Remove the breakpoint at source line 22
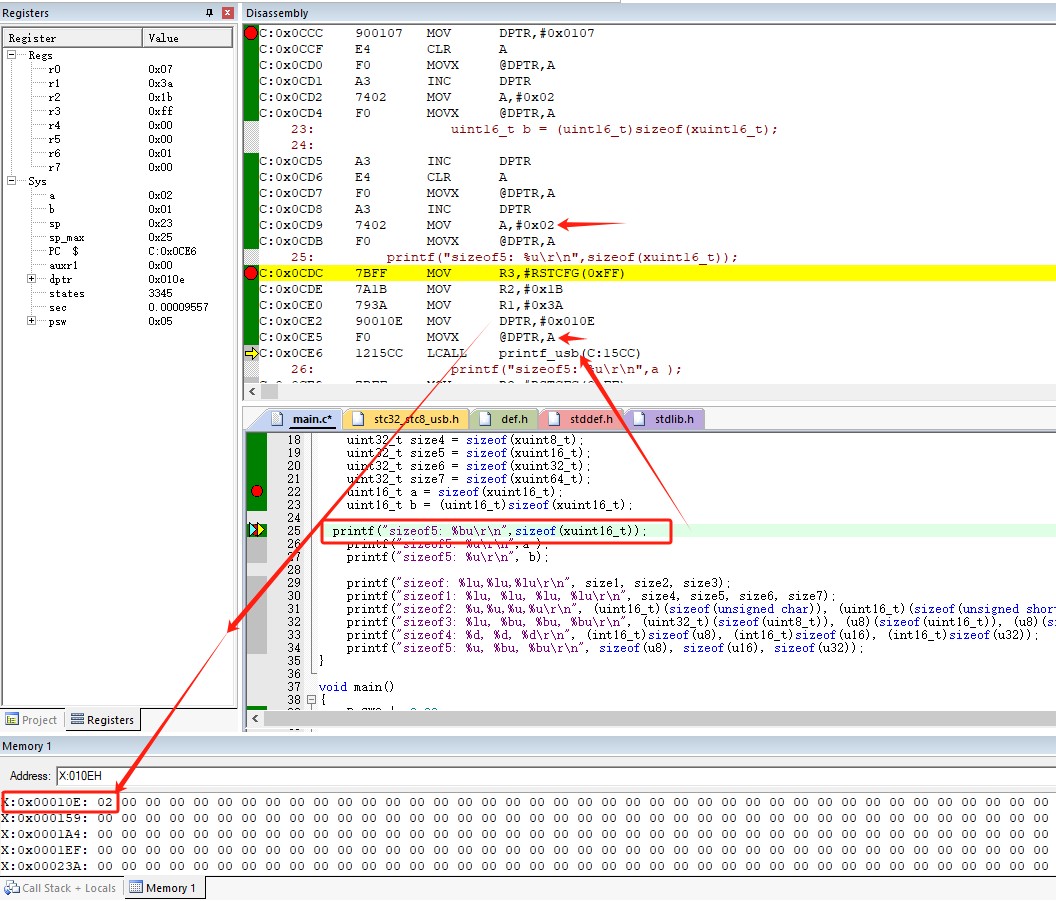This screenshot has width=1056, height=901. click(x=257, y=491)
